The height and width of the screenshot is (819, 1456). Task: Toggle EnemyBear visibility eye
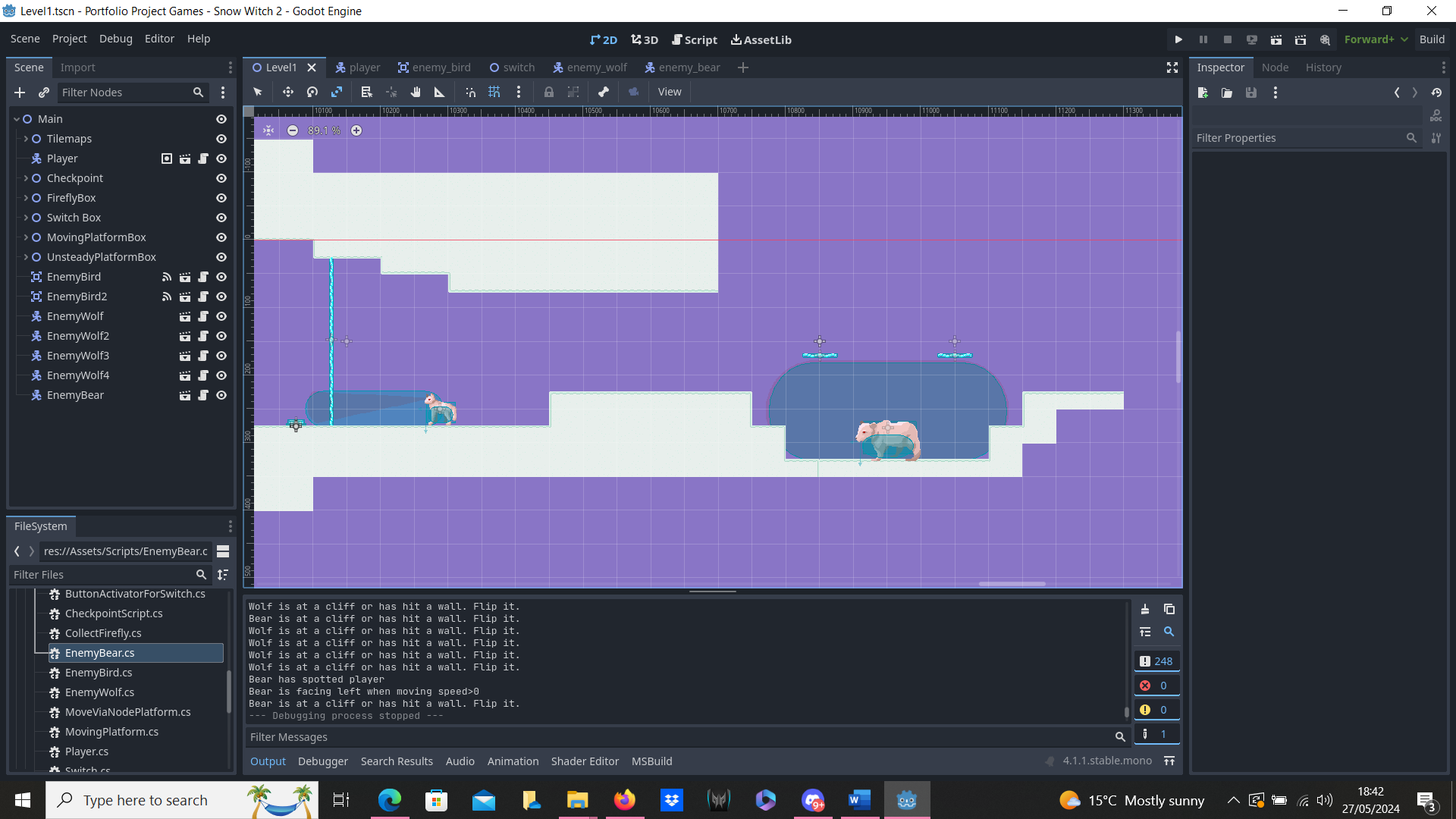tap(221, 395)
